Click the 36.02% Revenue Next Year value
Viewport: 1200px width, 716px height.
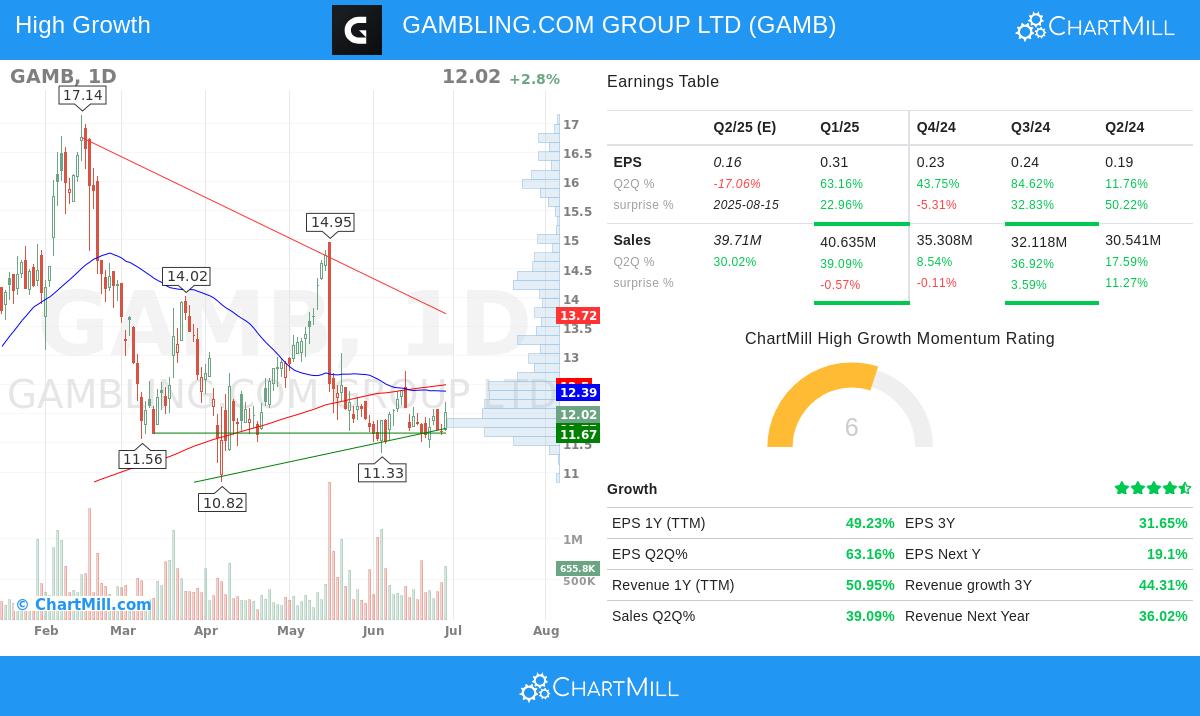[x=1163, y=616]
